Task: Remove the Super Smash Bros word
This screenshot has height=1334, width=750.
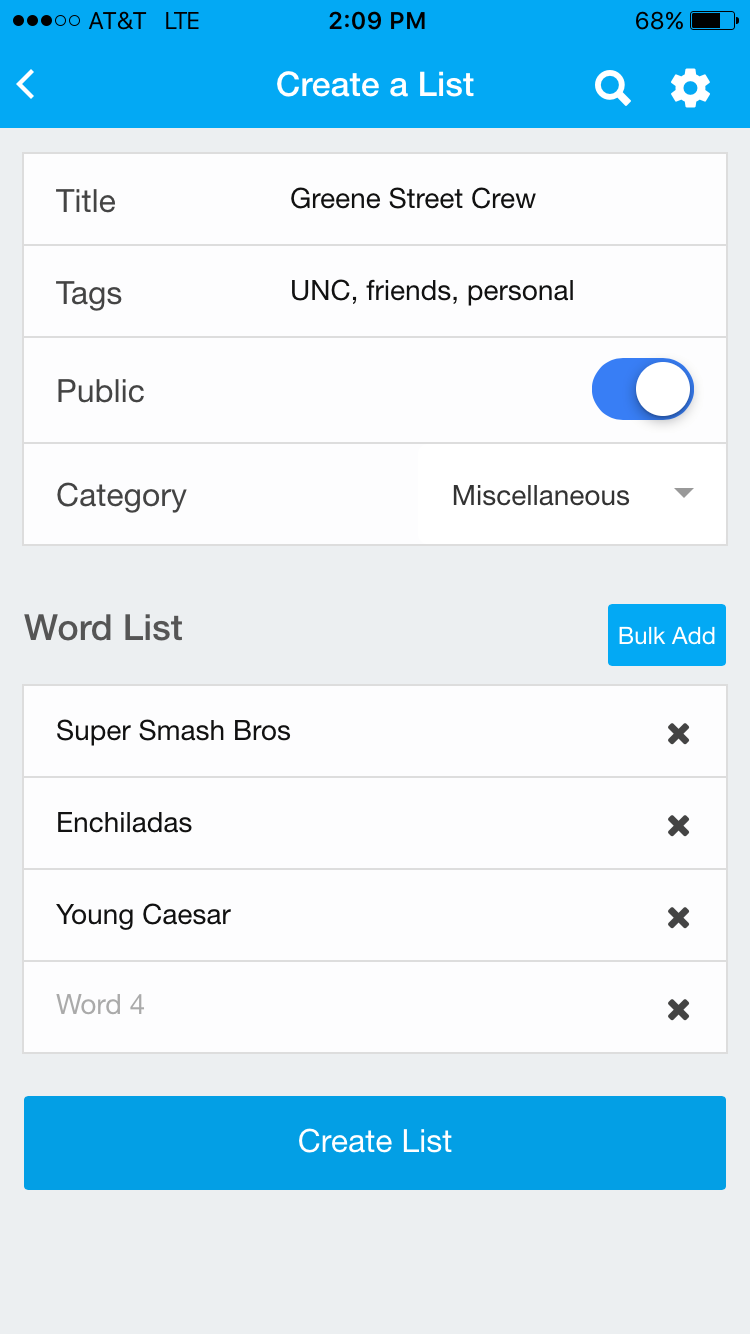Action: [x=678, y=734]
